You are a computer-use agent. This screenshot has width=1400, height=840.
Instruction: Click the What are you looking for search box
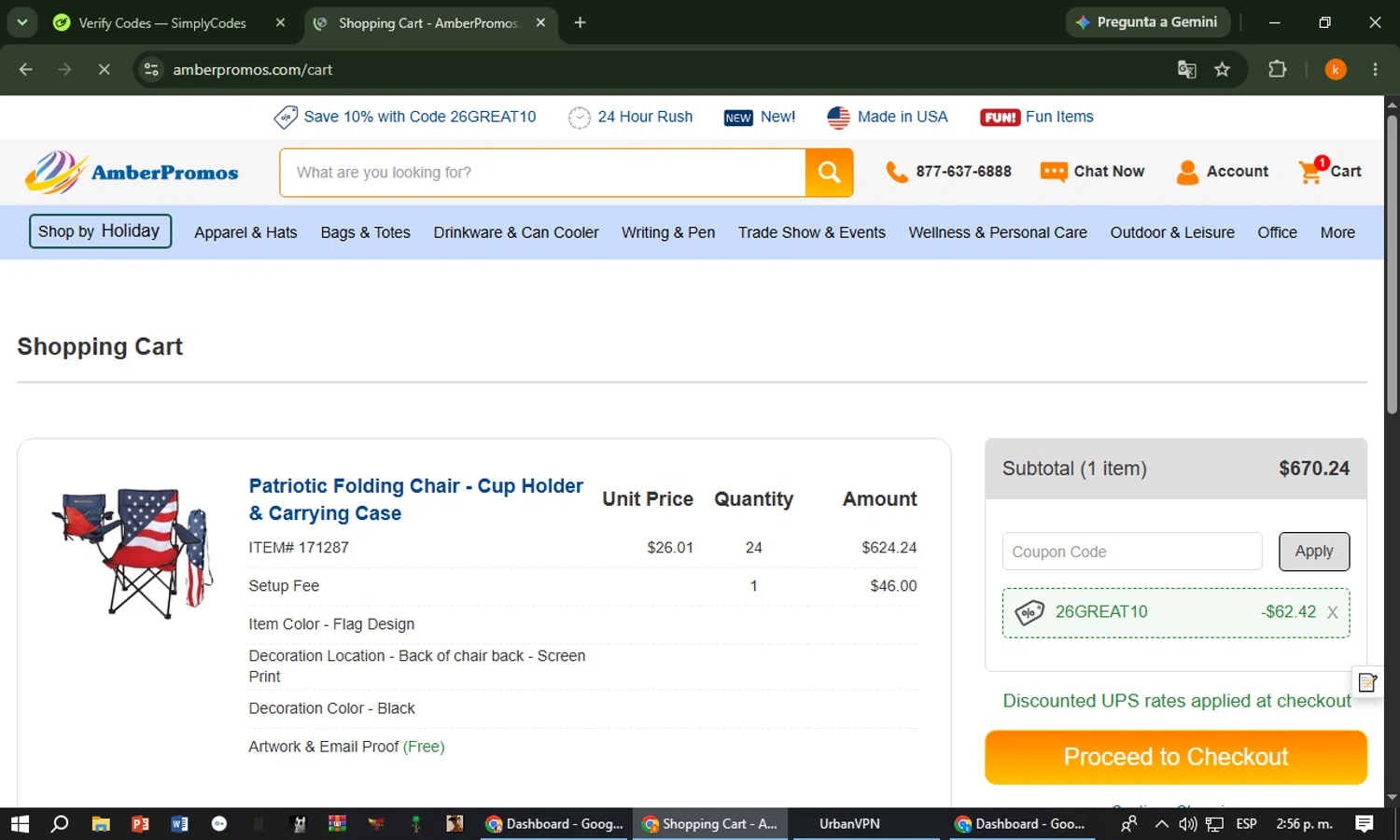[542, 173]
